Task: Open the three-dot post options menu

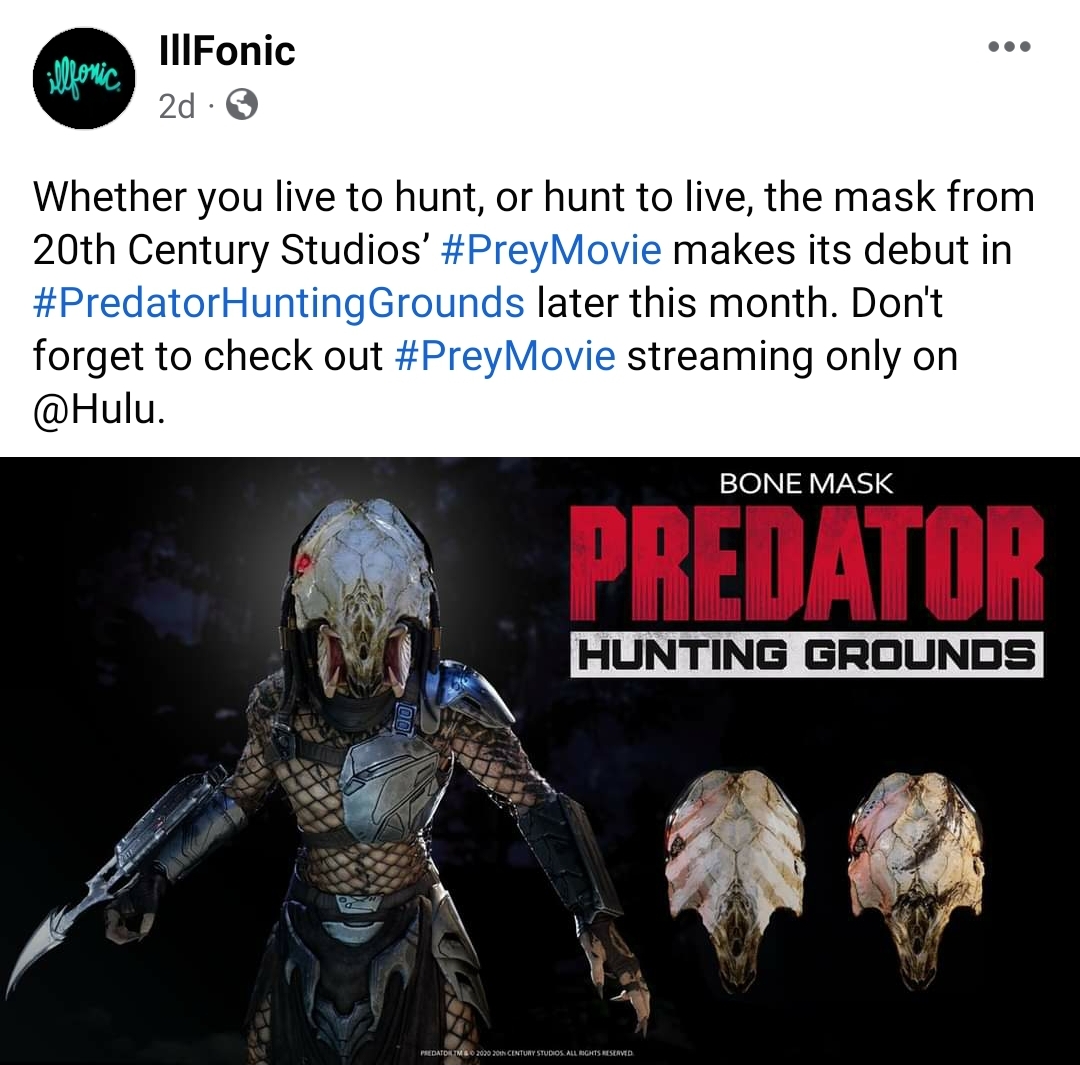Action: pos(1009,47)
